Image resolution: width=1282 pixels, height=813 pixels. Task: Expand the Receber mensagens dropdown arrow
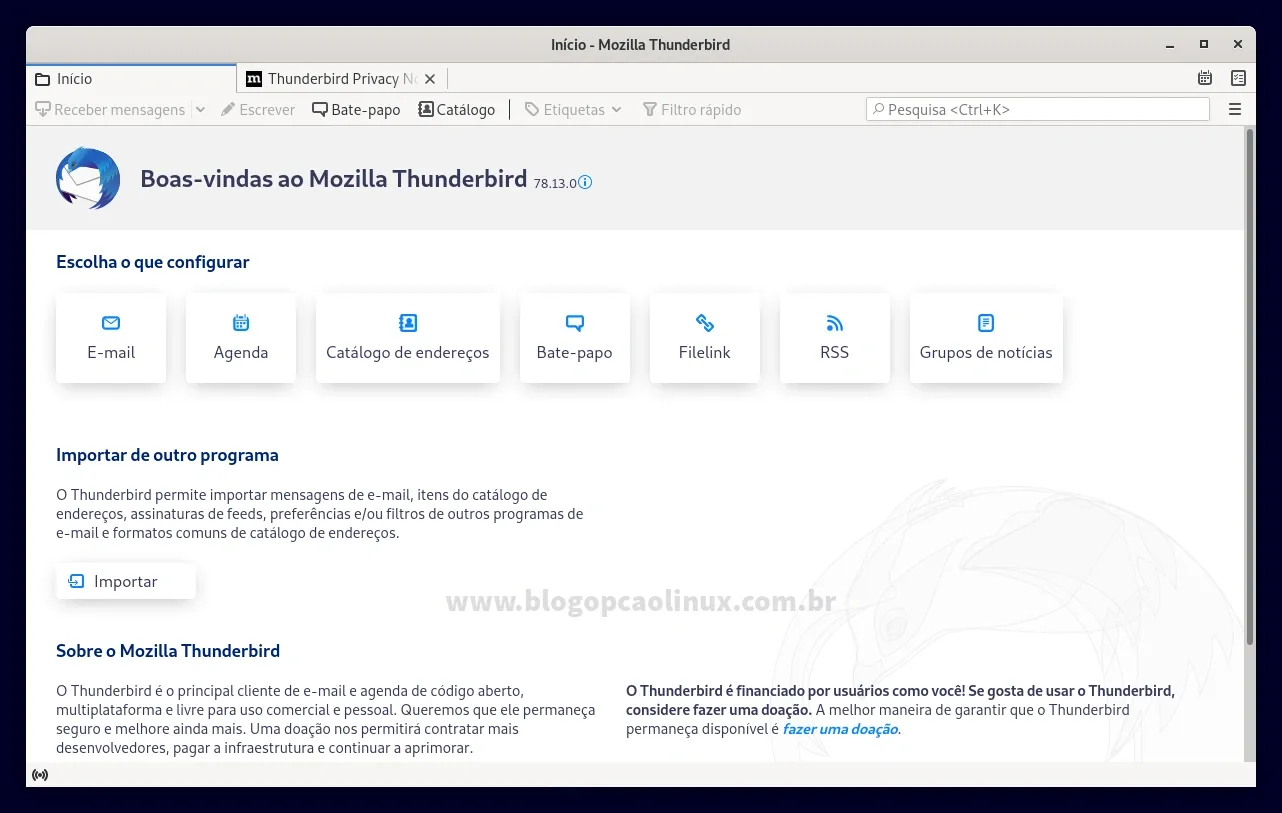click(x=200, y=110)
